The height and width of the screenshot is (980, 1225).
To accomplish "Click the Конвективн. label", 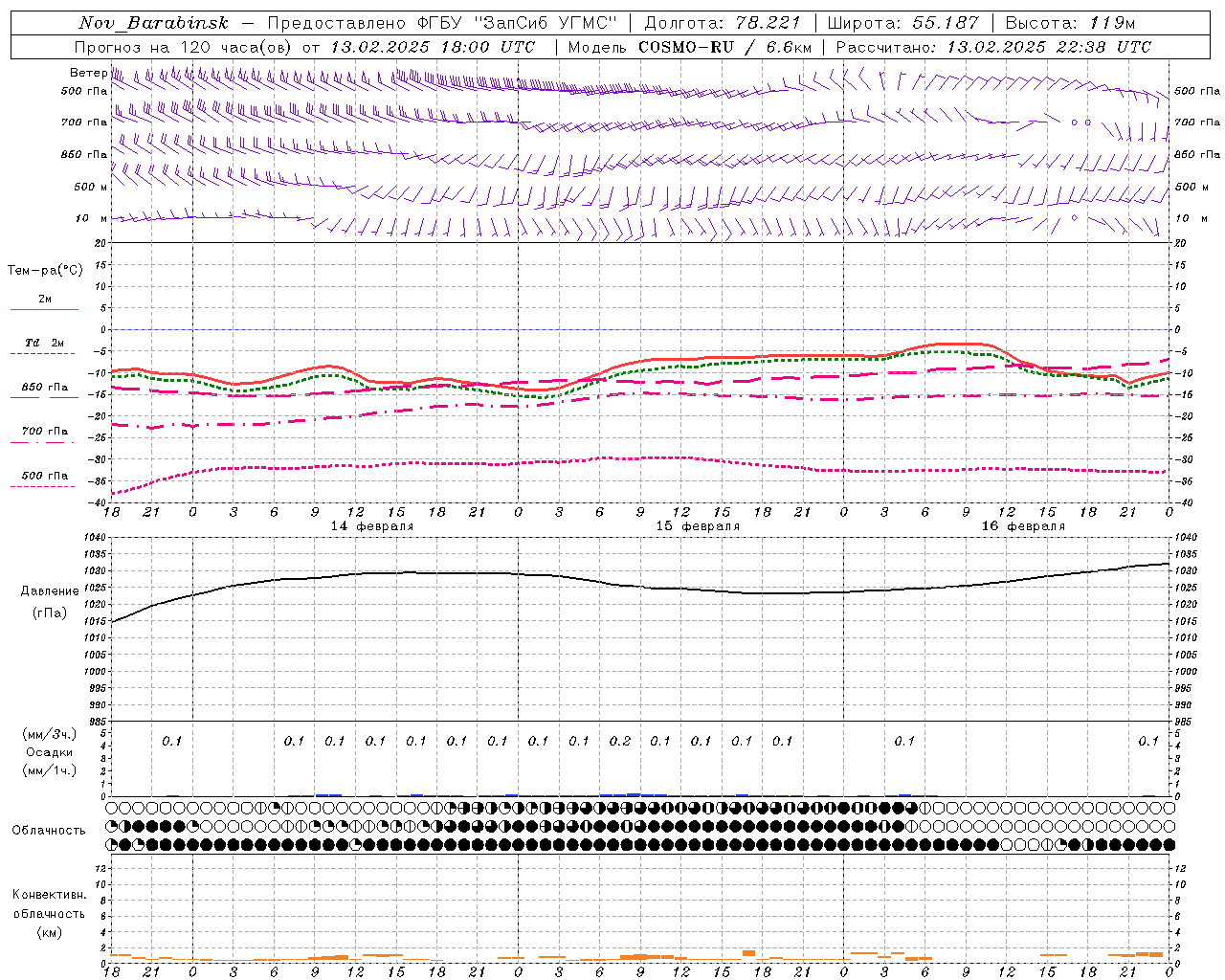I will tap(49, 895).
